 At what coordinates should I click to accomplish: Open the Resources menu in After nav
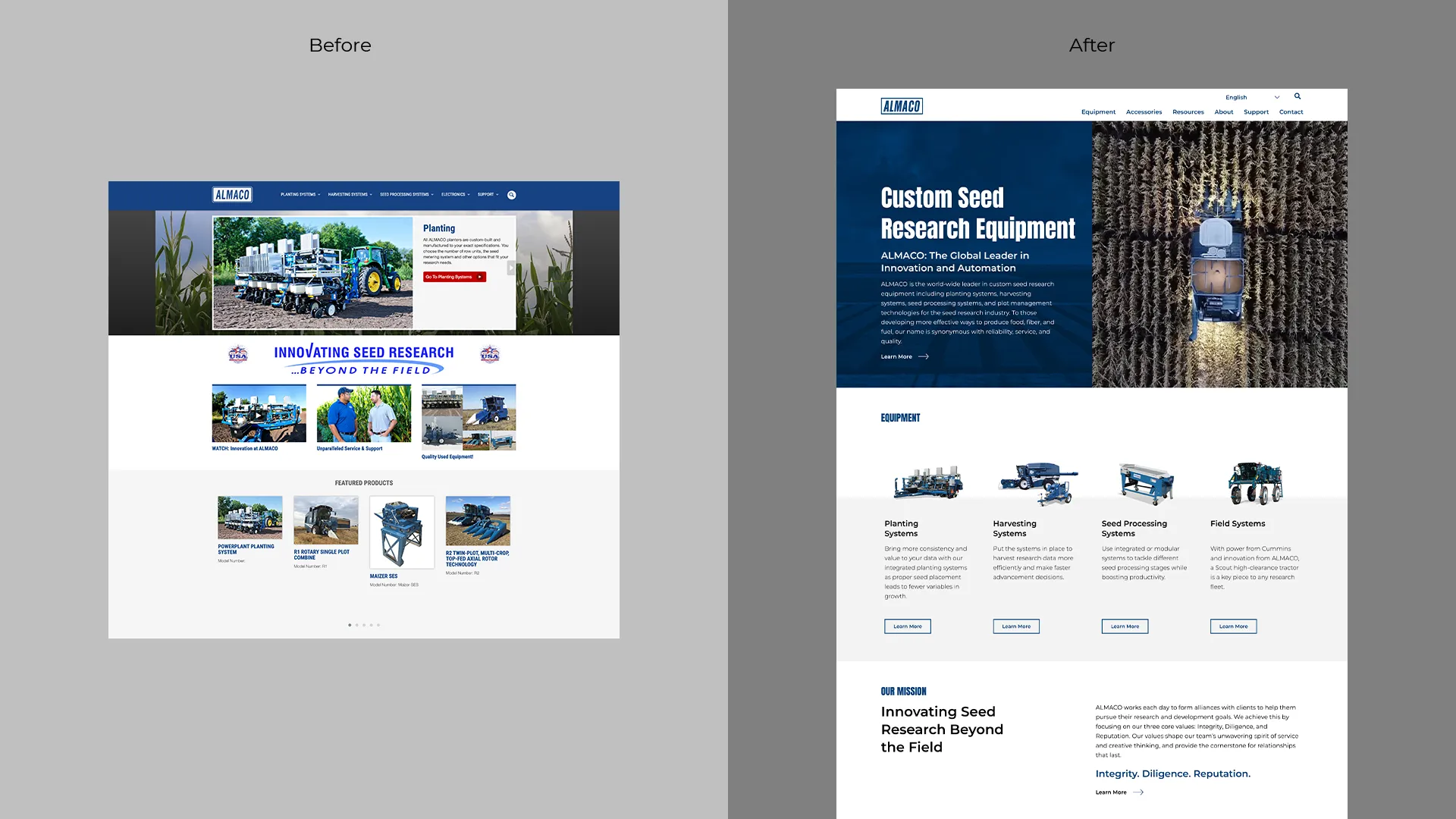1188,112
